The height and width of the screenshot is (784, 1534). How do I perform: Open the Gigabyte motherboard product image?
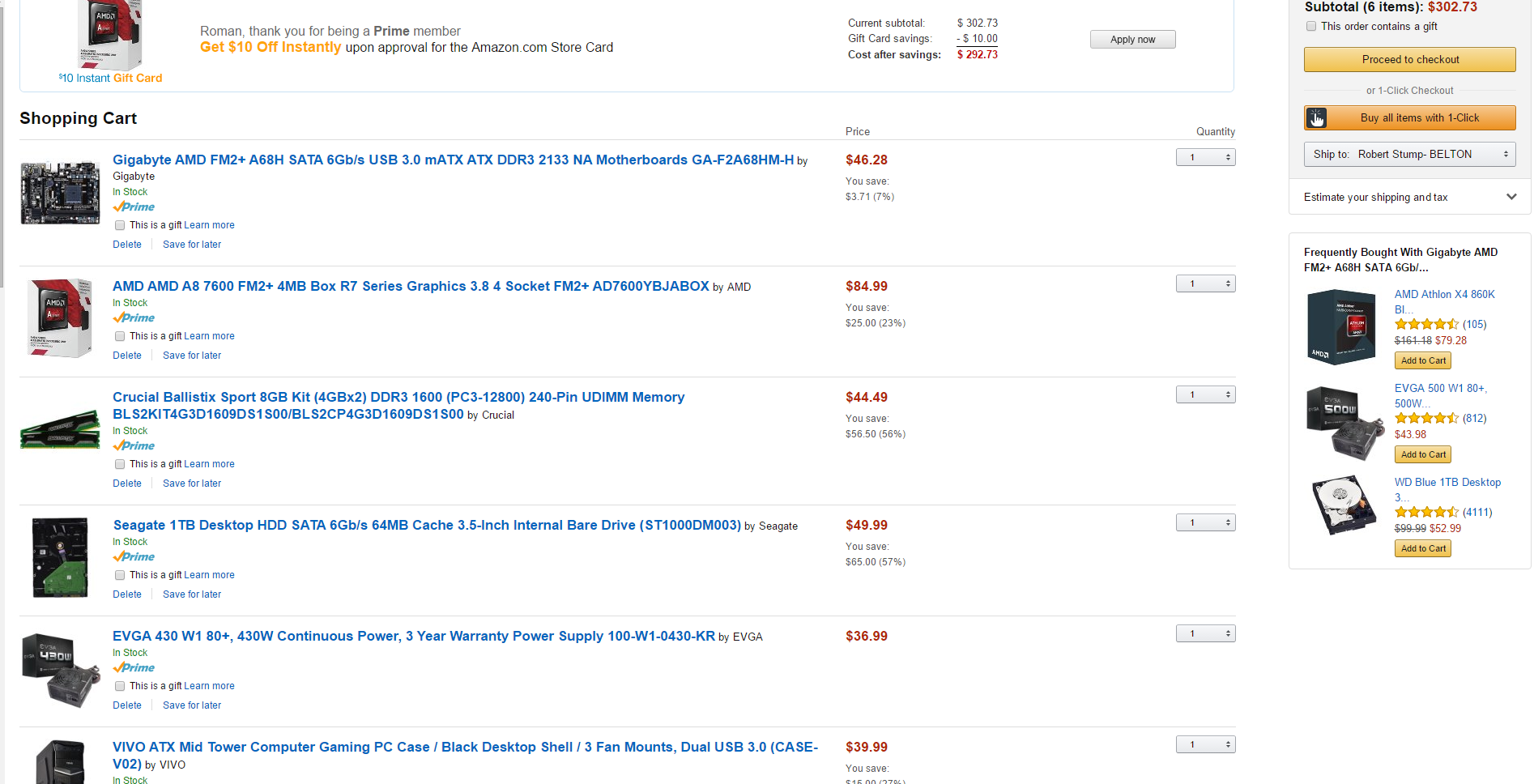[60, 194]
